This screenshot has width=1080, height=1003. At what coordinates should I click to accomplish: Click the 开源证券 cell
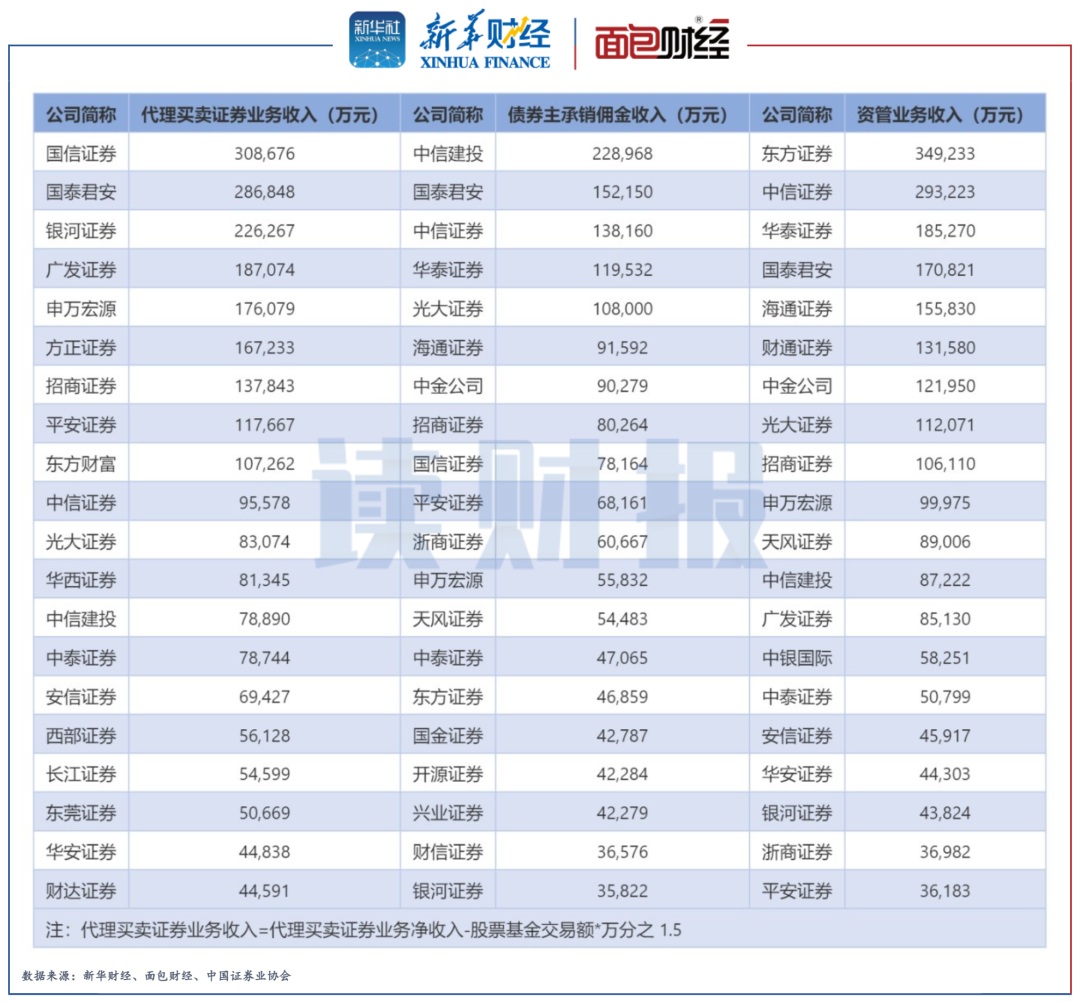pos(448,774)
